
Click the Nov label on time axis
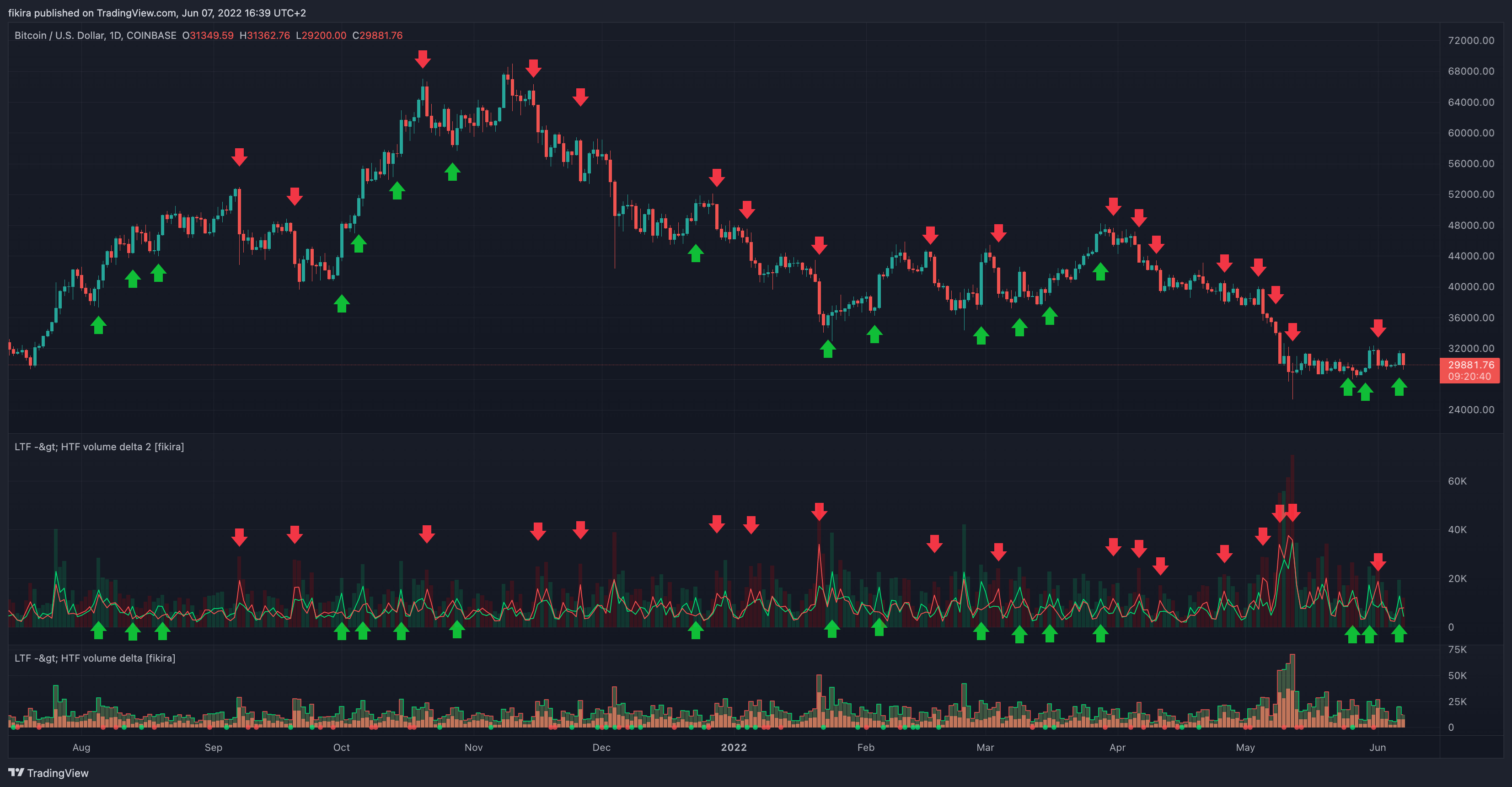[x=474, y=747]
